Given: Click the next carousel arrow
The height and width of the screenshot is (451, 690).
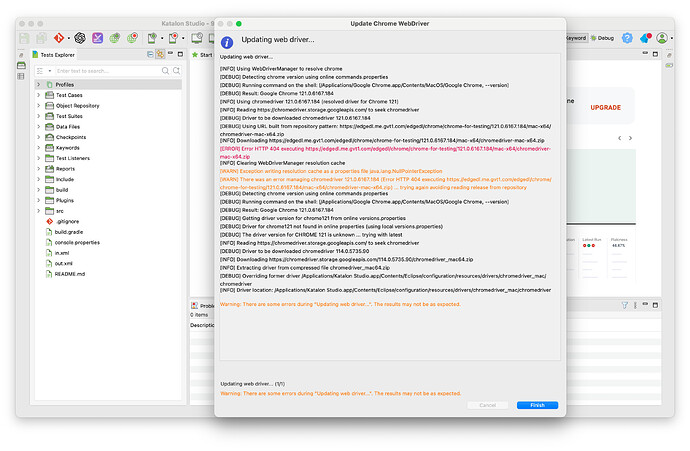Looking at the screenshot, I should (x=630, y=138).
